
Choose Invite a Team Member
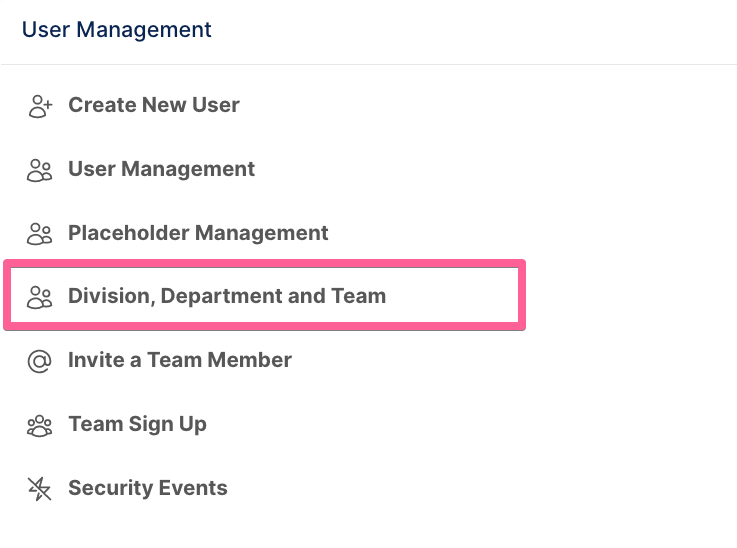(180, 360)
